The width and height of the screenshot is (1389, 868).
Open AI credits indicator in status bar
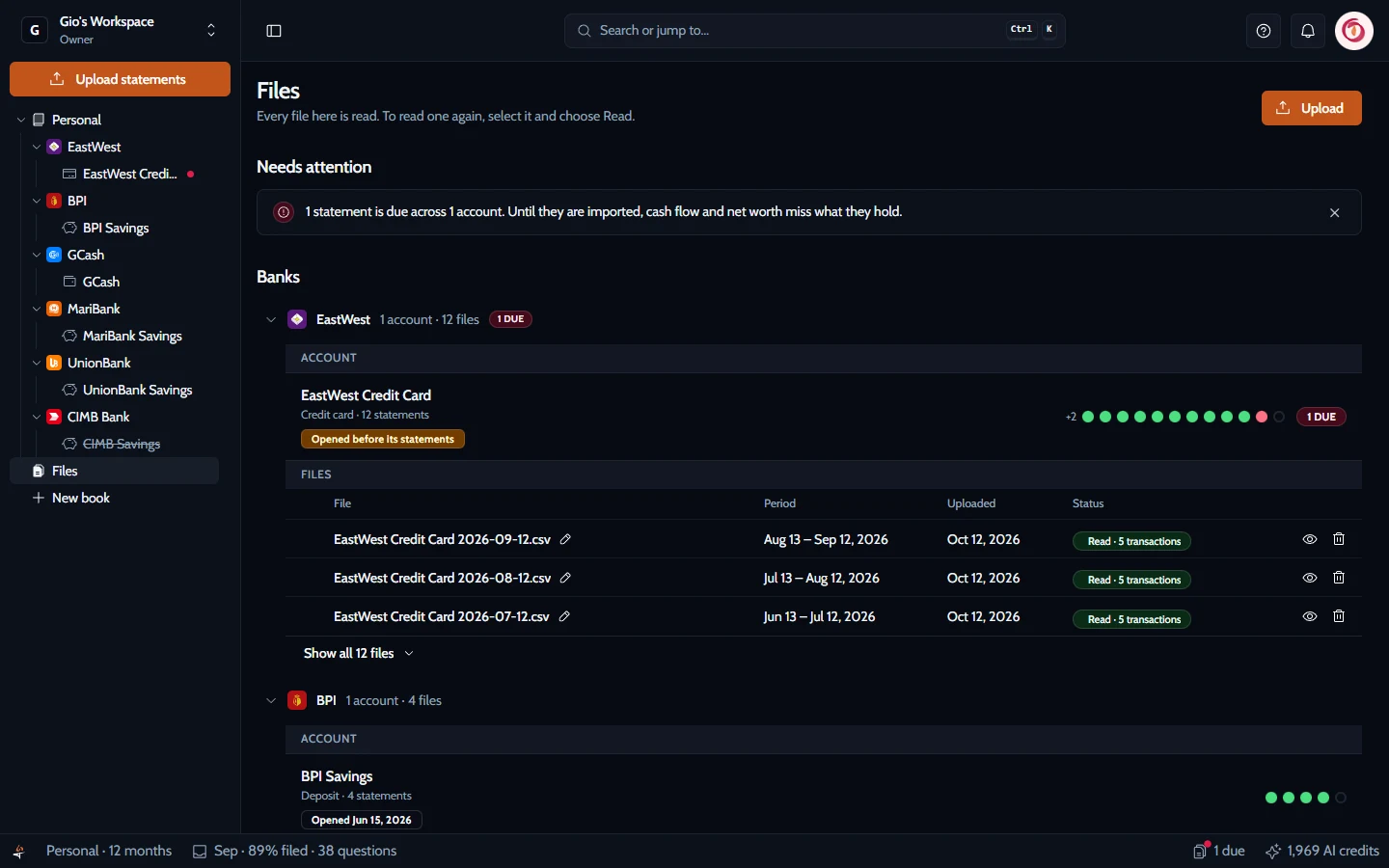click(x=1322, y=851)
